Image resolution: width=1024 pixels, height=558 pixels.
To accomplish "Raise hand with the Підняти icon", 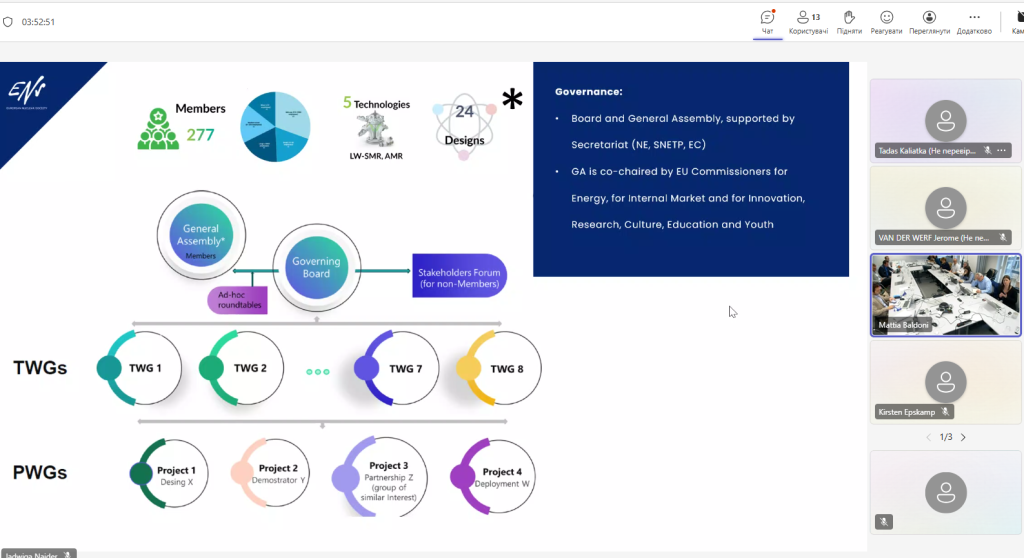I will (x=849, y=21).
